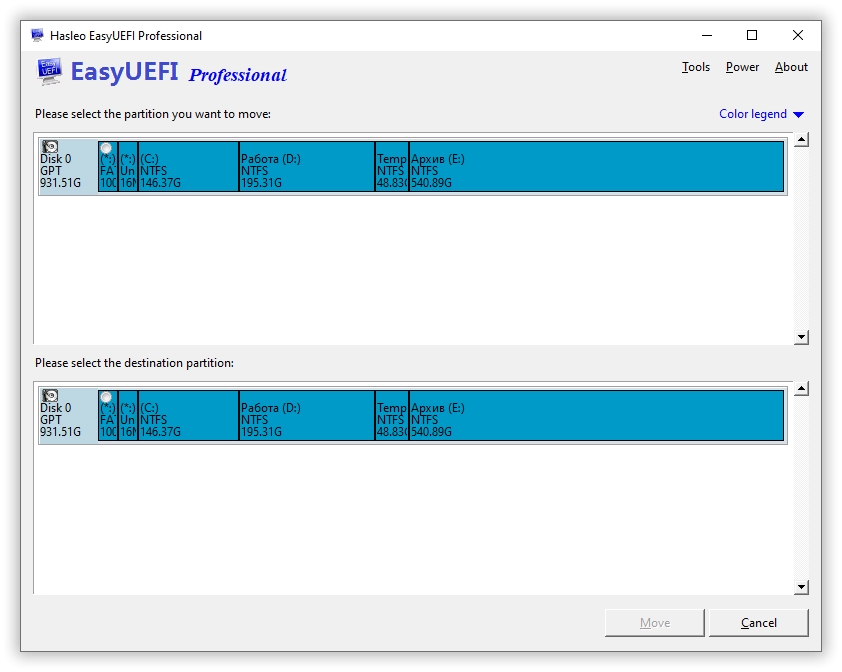The height and width of the screenshot is (672, 842).
Task: Click scroll up arrow of destination list
Action: coord(801,389)
